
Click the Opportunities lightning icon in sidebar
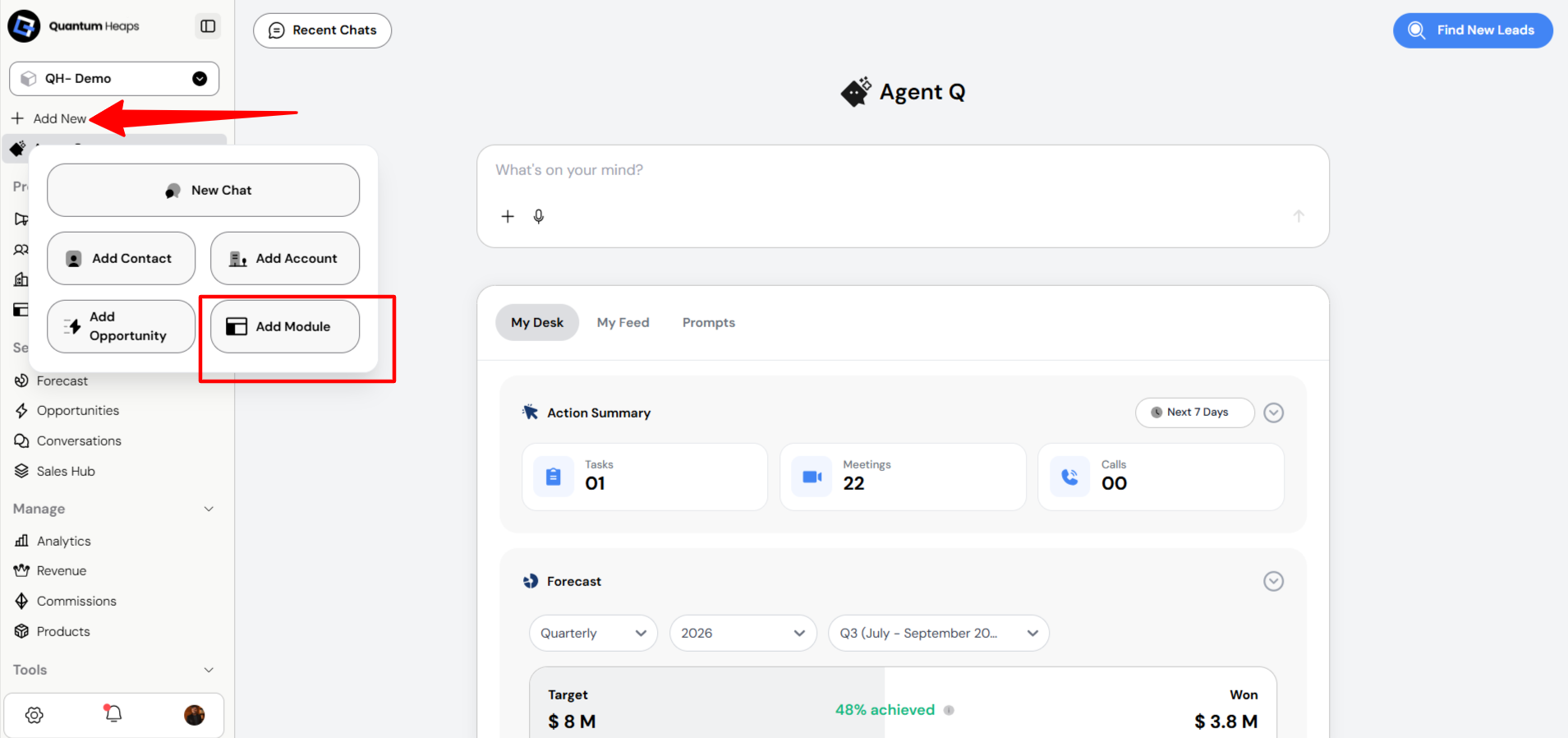(21, 410)
